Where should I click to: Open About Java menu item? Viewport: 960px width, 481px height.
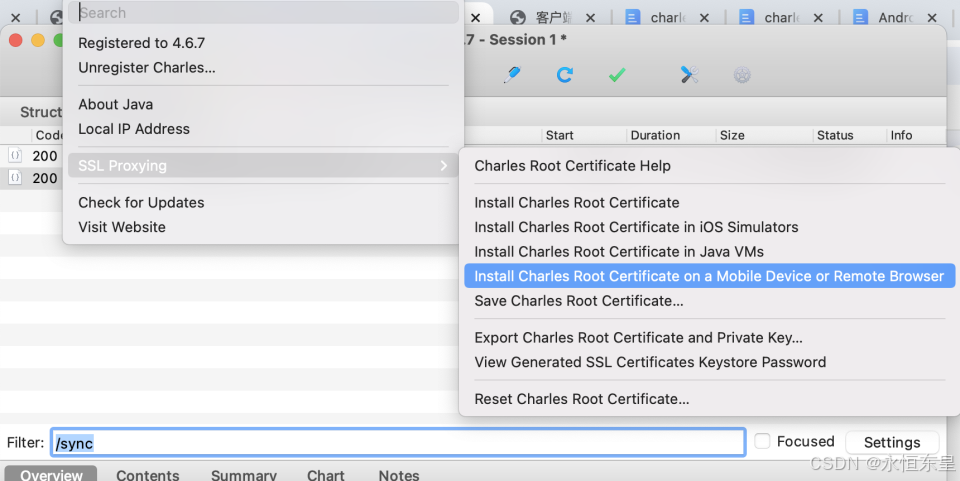(116, 104)
